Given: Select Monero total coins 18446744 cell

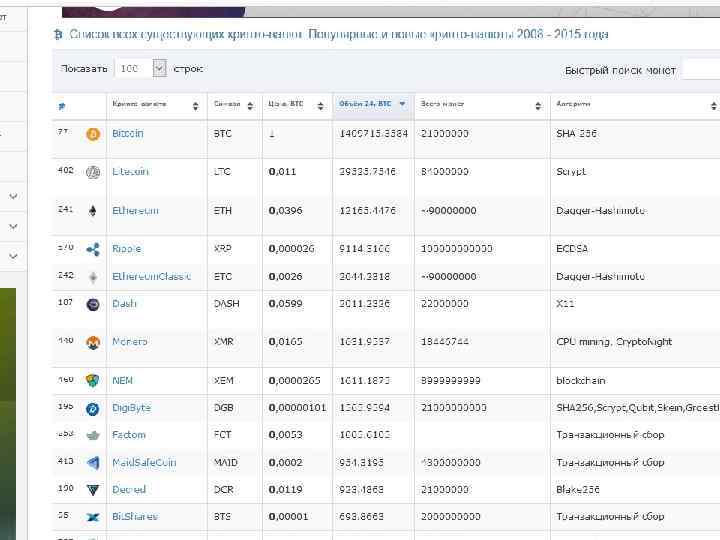Looking at the screenshot, I should tap(444, 342).
